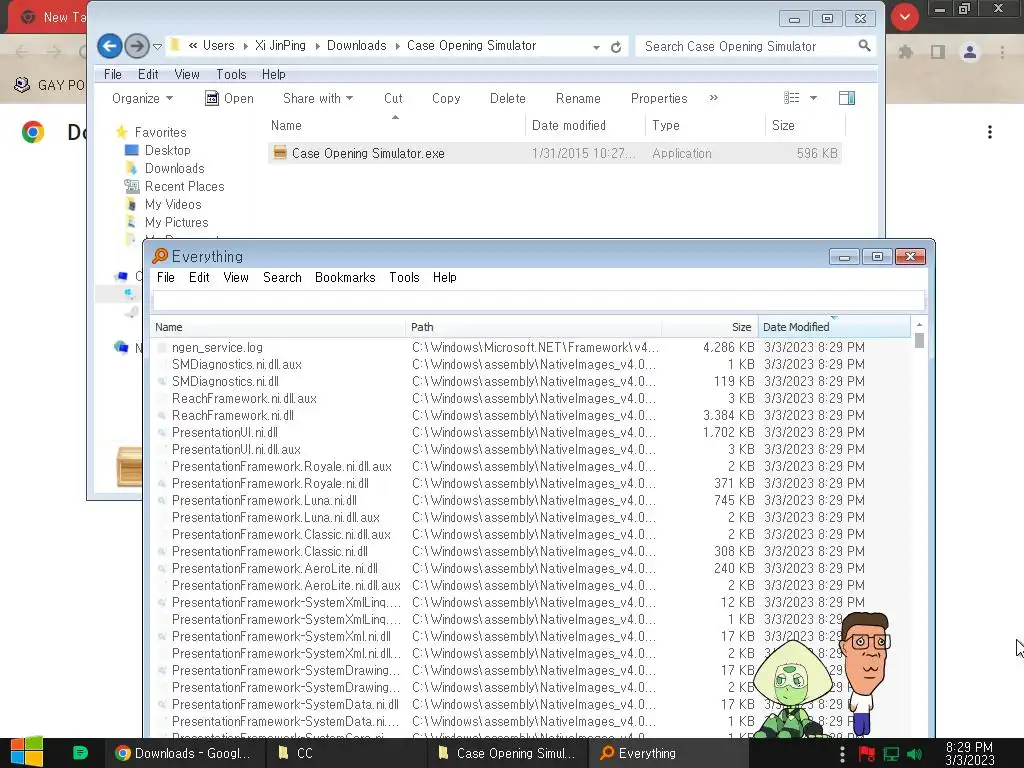The image size is (1024, 768).
Task: Open the Explorer File menu
Action: click(x=113, y=74)
